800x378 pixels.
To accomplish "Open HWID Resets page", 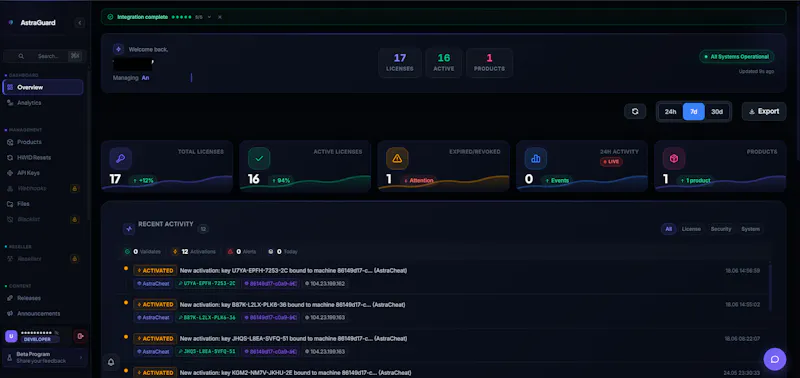I will pos(43,158).
